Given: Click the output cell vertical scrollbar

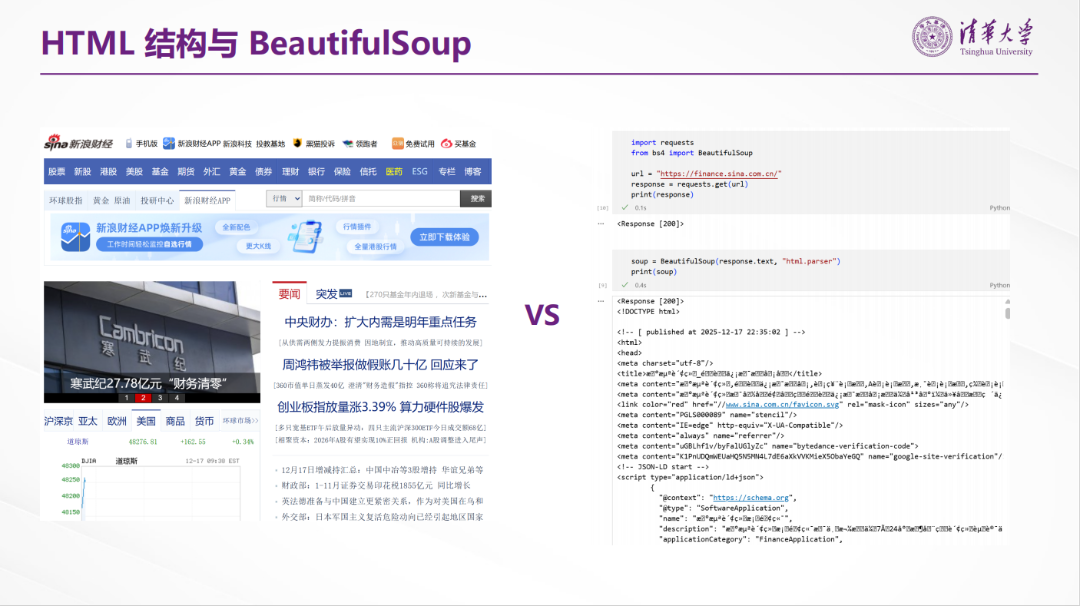Looking at the screenshot, I should [1007, 313].
